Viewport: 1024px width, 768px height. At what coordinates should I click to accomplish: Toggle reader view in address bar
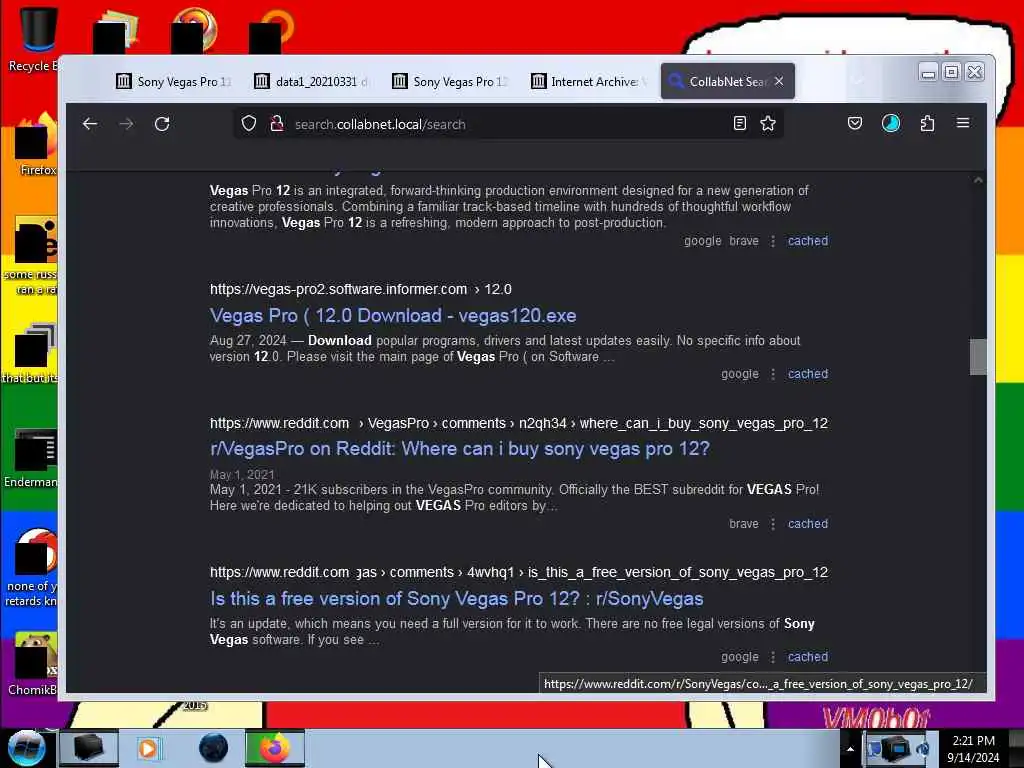pos(739,123)
